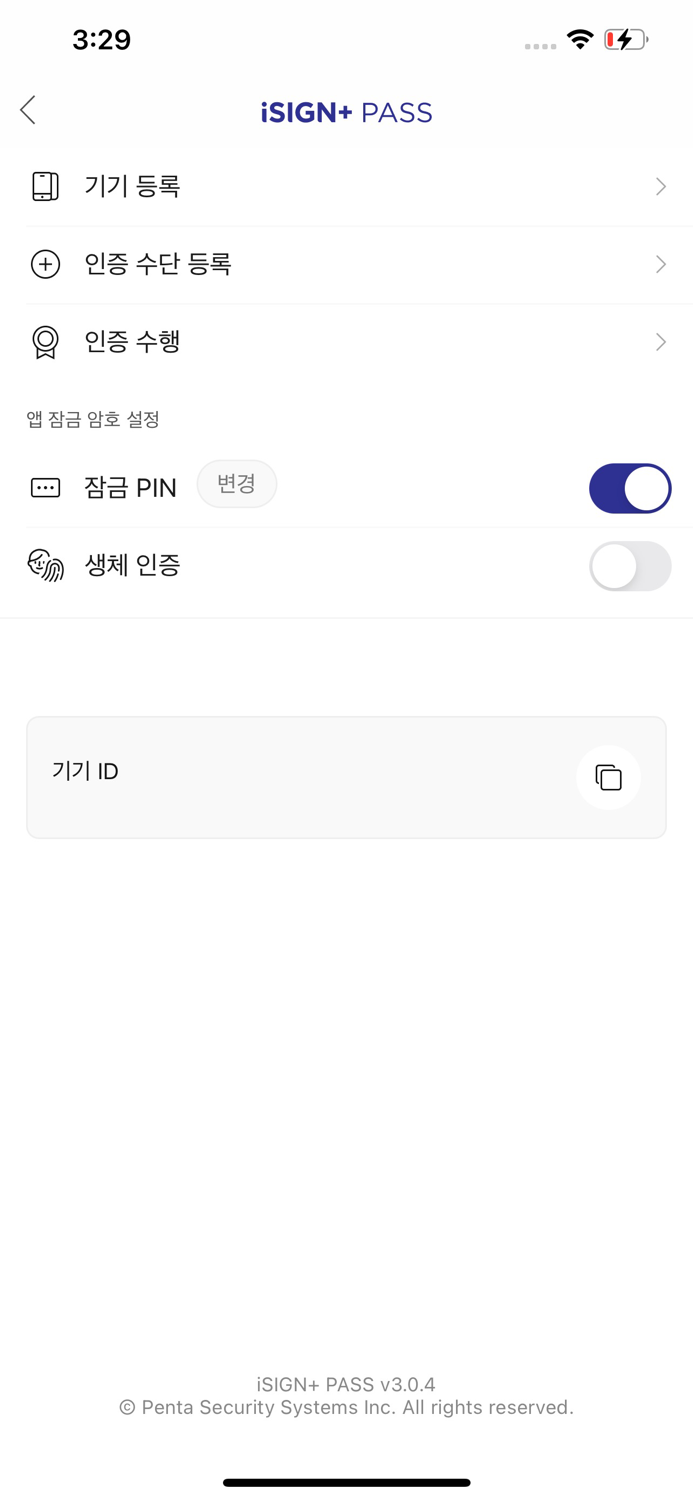This screenshot has height=1500, width=693.
Task: Copy the 기기 ID using the copy icon
Action: (x=608, y=777)
